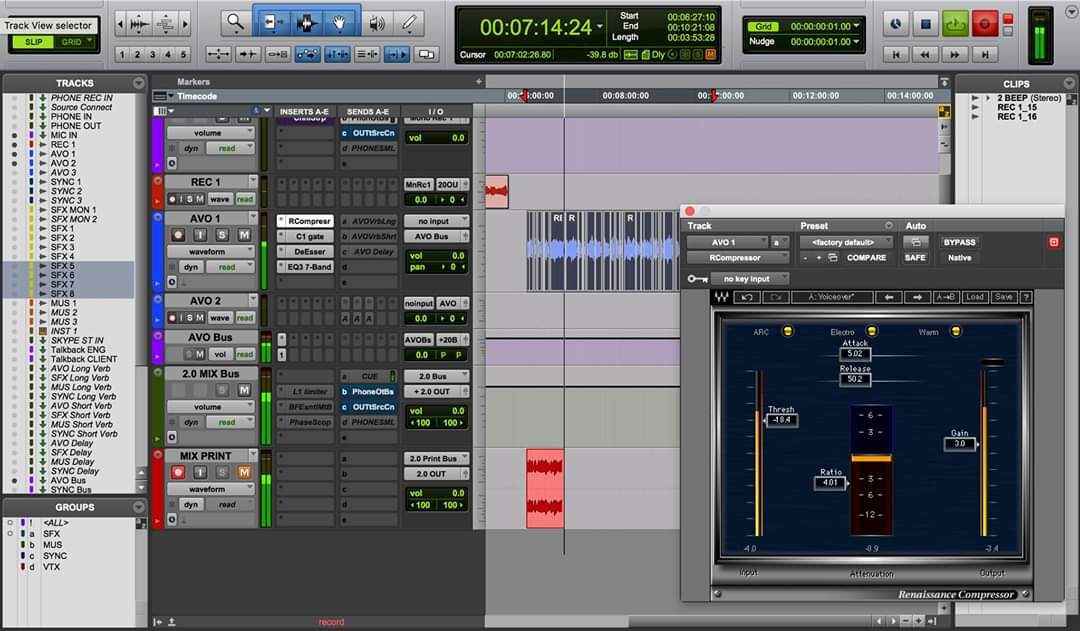Select the Grabber hand tool
This screenshot has height=631, width=1080.
point(340,23)
